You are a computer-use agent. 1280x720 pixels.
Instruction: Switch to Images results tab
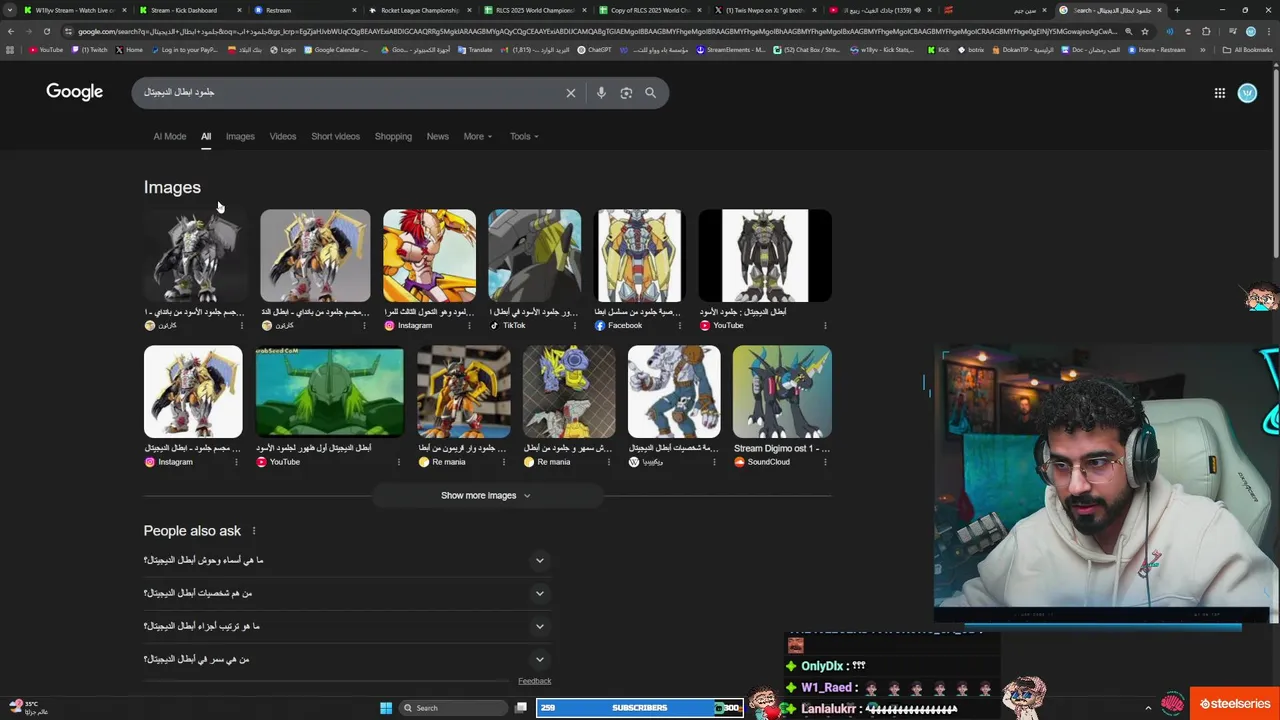(x=240, y=136)
